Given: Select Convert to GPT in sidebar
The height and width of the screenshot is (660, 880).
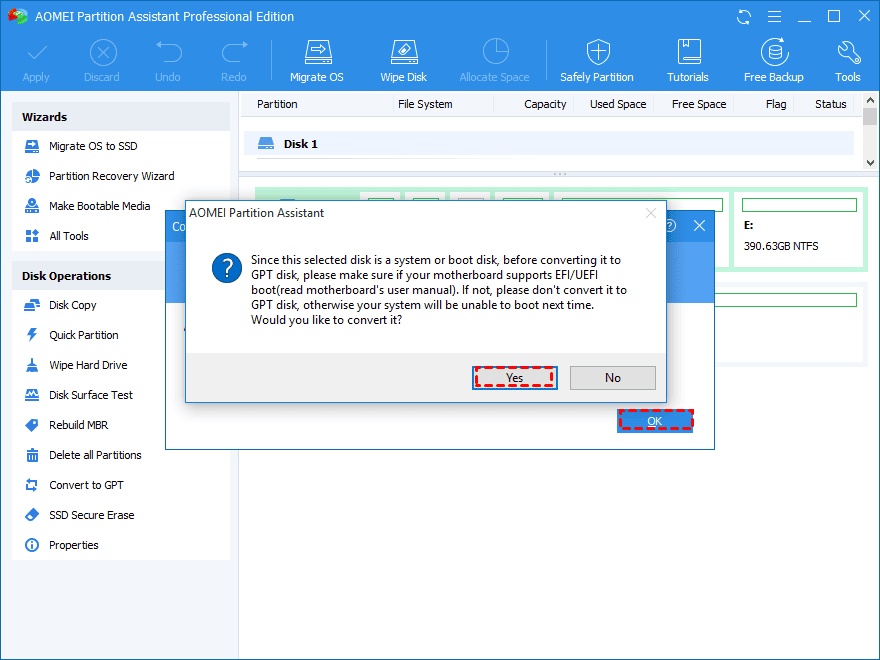Looking at the screenshot, I should [86, 485].
